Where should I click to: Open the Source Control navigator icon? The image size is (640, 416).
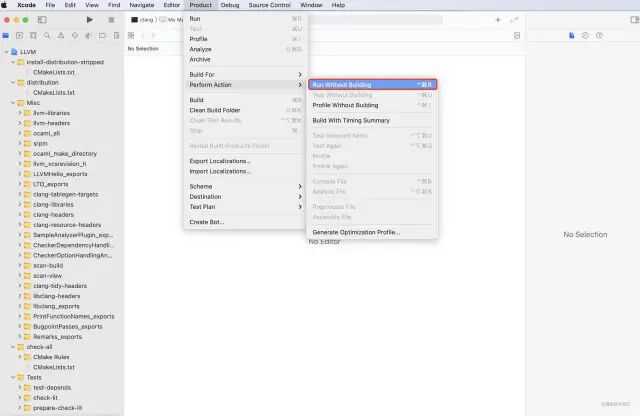point(20,36)
